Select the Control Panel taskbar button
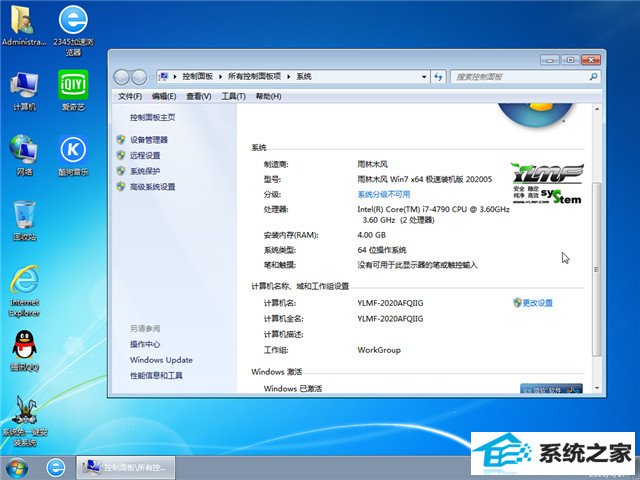This screenshot has height=480, width=640. coord(126,467)
